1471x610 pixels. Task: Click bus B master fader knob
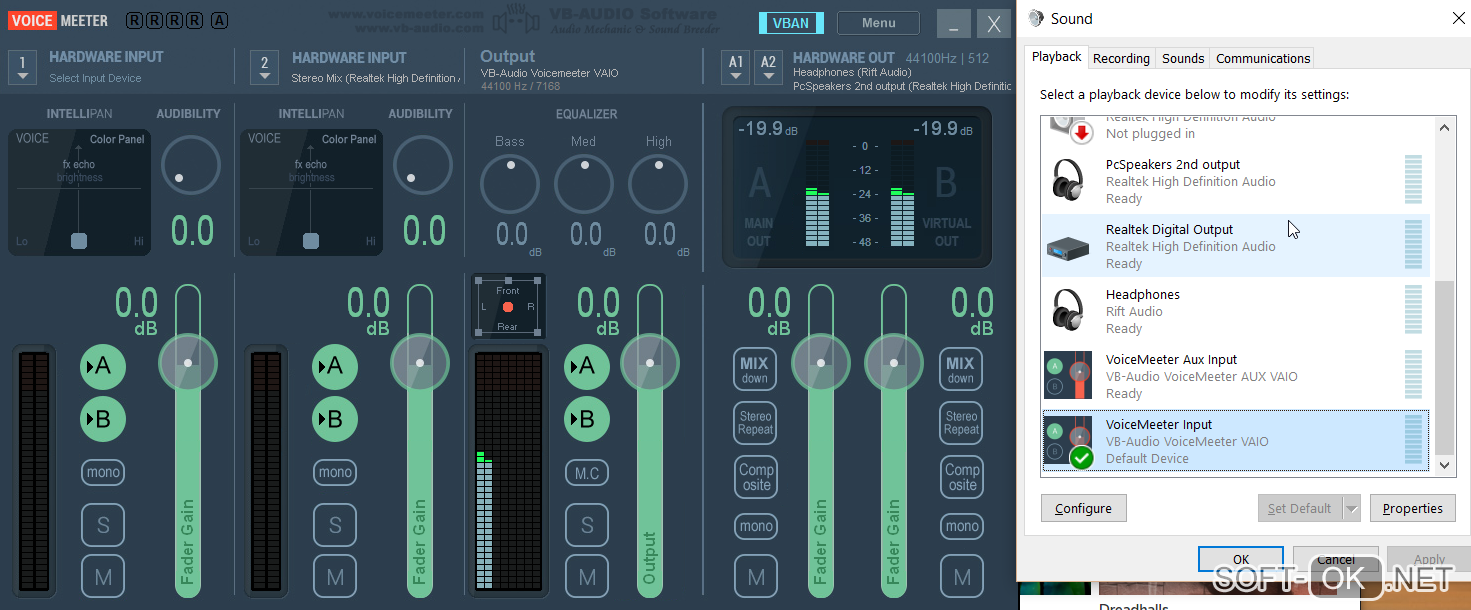pyautogui.click(x=894, y=362)
